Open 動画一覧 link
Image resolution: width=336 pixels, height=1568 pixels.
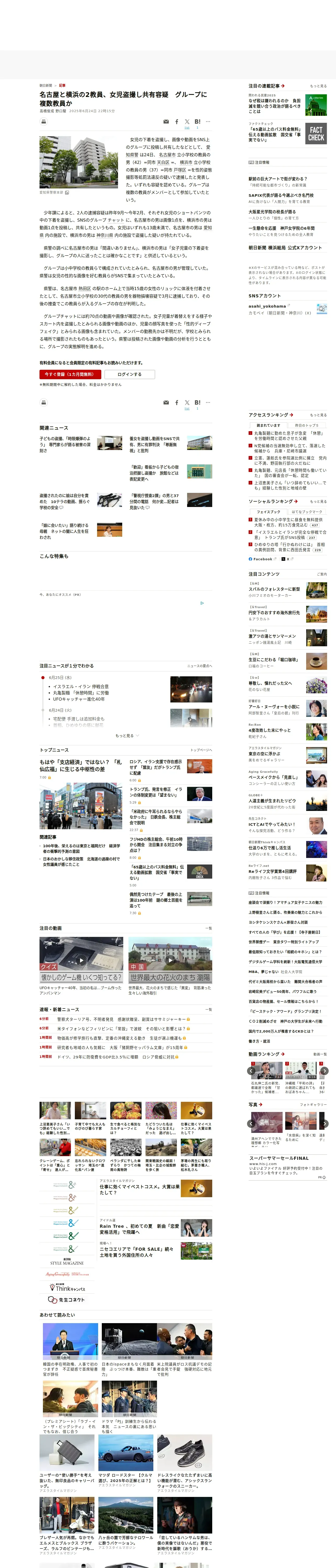coord(320,1054)
